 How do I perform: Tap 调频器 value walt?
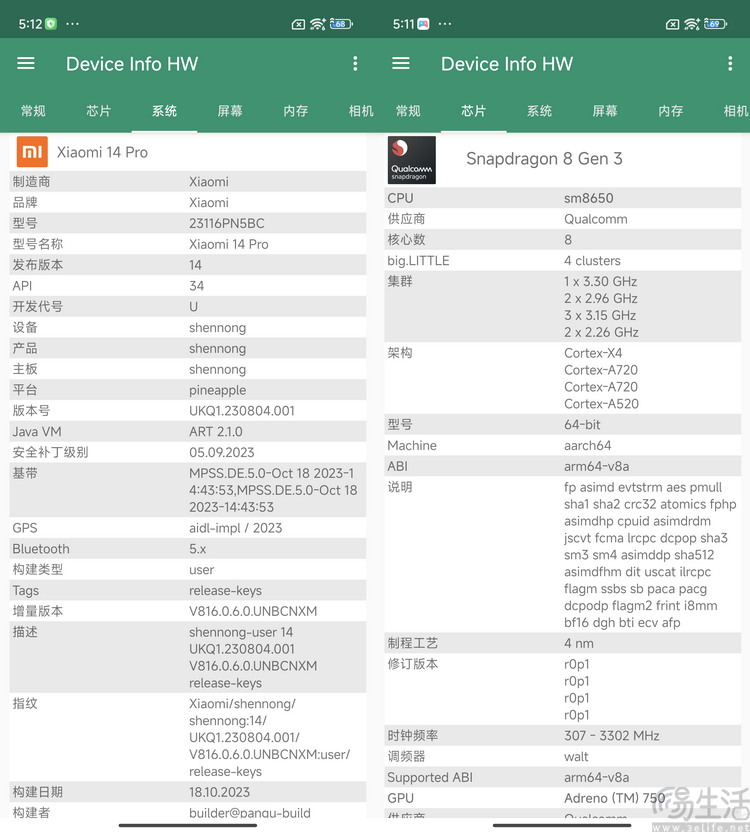tap(576, 756)
